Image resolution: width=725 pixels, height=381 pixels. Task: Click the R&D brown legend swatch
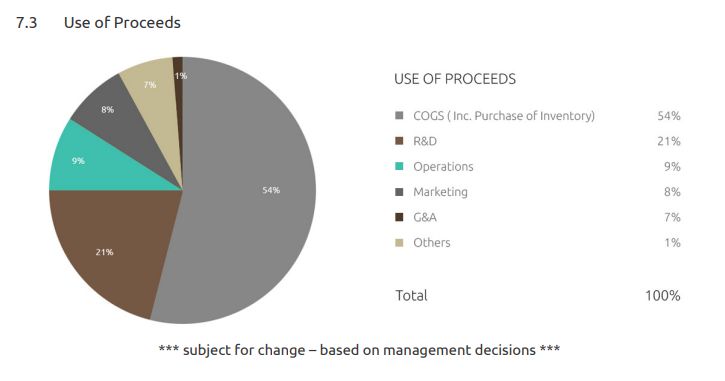[x=399, y=141]
